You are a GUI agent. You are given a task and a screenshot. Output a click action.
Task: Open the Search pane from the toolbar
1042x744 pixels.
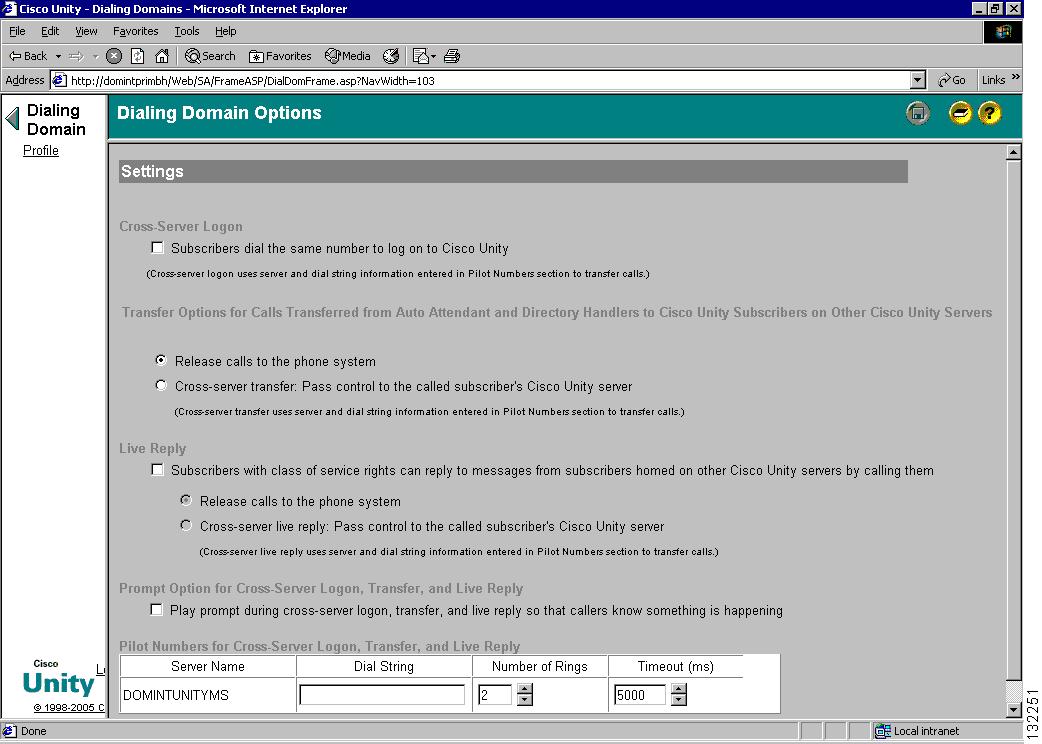pyautogui.click(x=210, y=56)
